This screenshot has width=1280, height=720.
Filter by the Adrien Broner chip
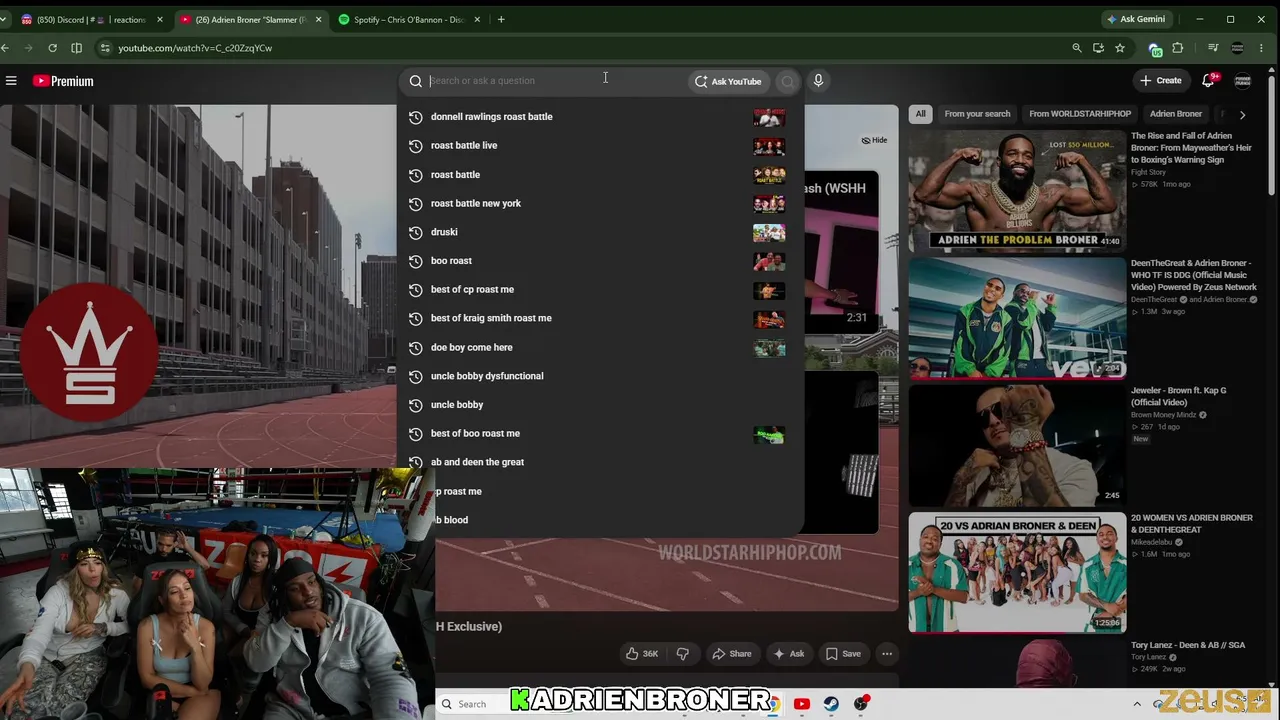point(1176,114)
